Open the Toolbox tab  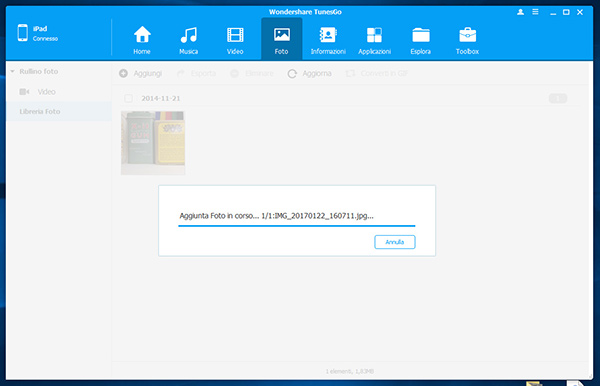coord(467,39)
